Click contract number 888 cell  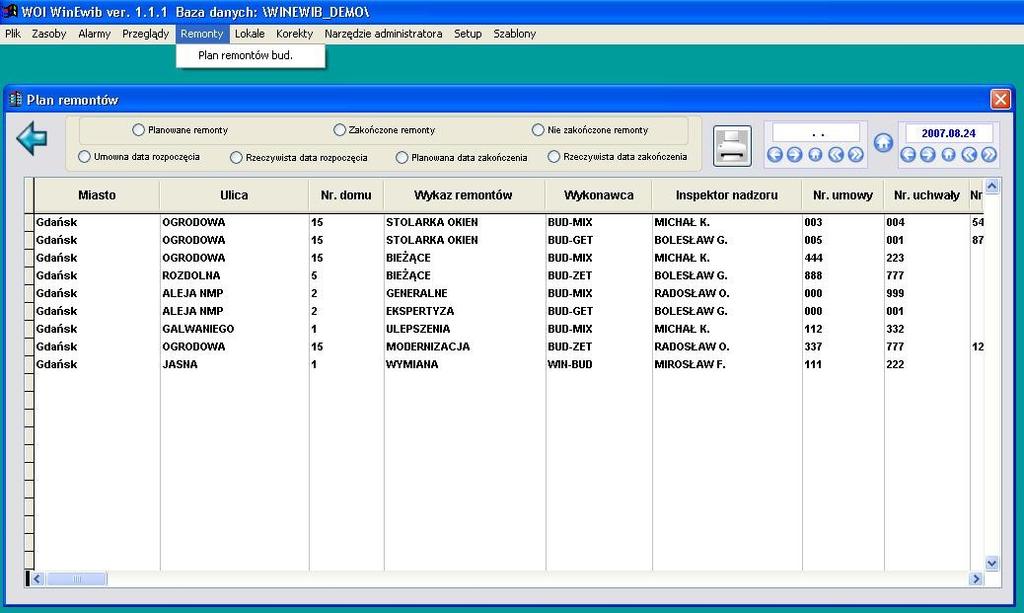coord(843,275)
